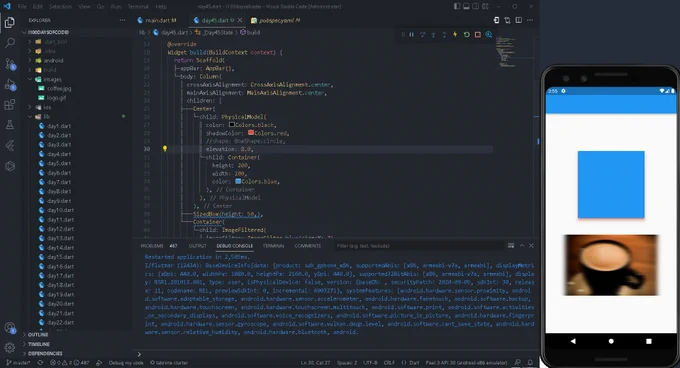Image resolution: width=680 pixels, height=368 pixels.
Task: Switch to main.dart editor tab
Action: tap(160, 20)
